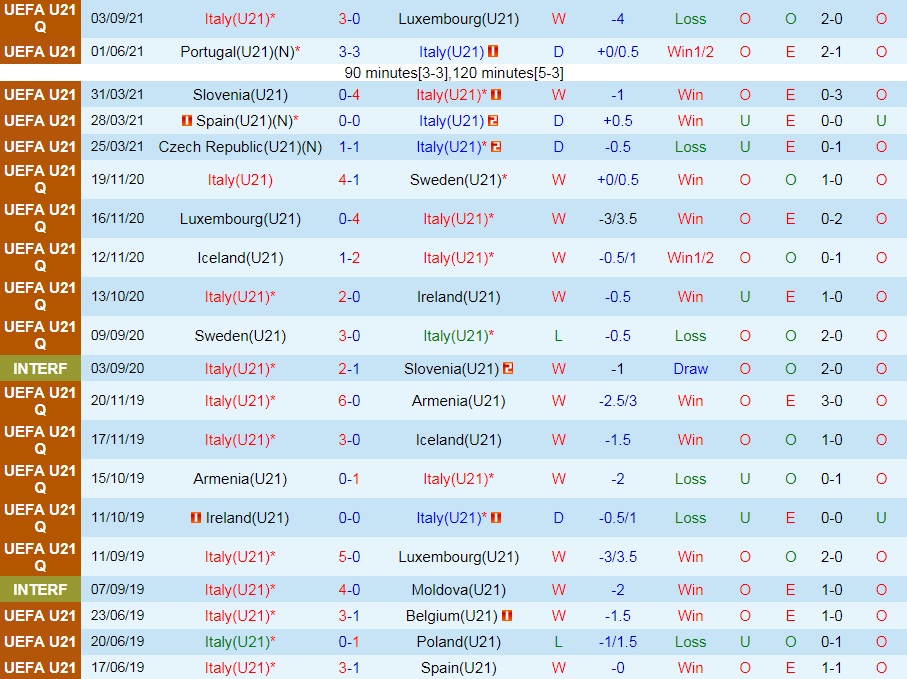Click the card icon beside Italy in Portugal match
This screenshot has height=679, width=907.
click(493, 51)
